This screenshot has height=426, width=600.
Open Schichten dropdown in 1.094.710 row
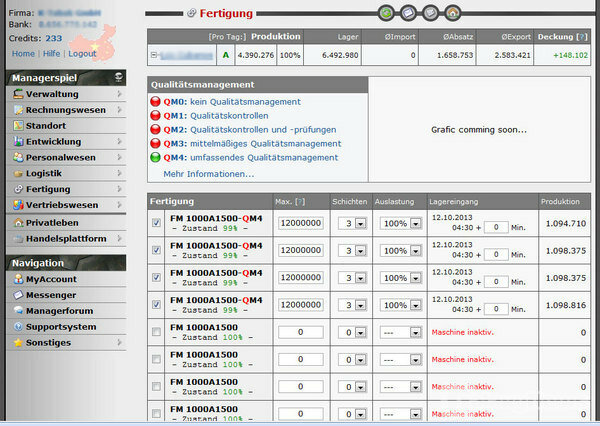click(x=360, y=224)
